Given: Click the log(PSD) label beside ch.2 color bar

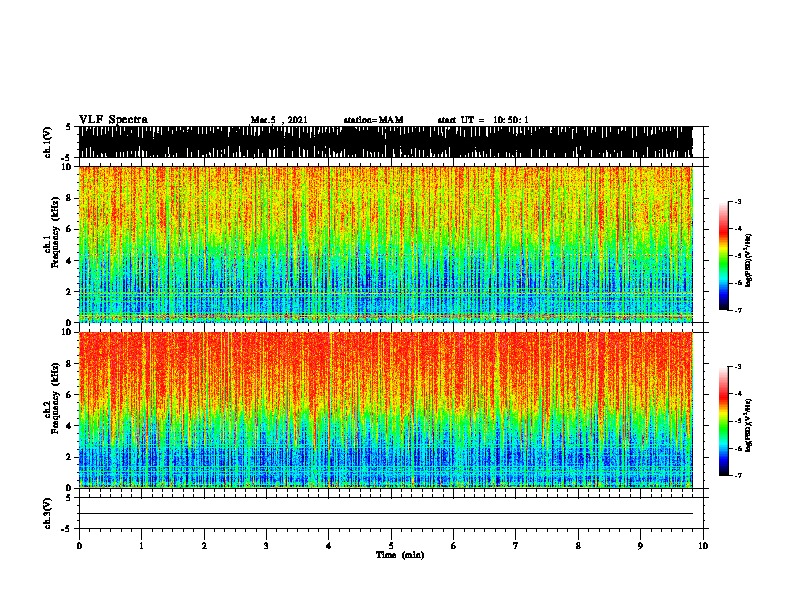Looking at the screenshot, I should click(x=748, y=425).
